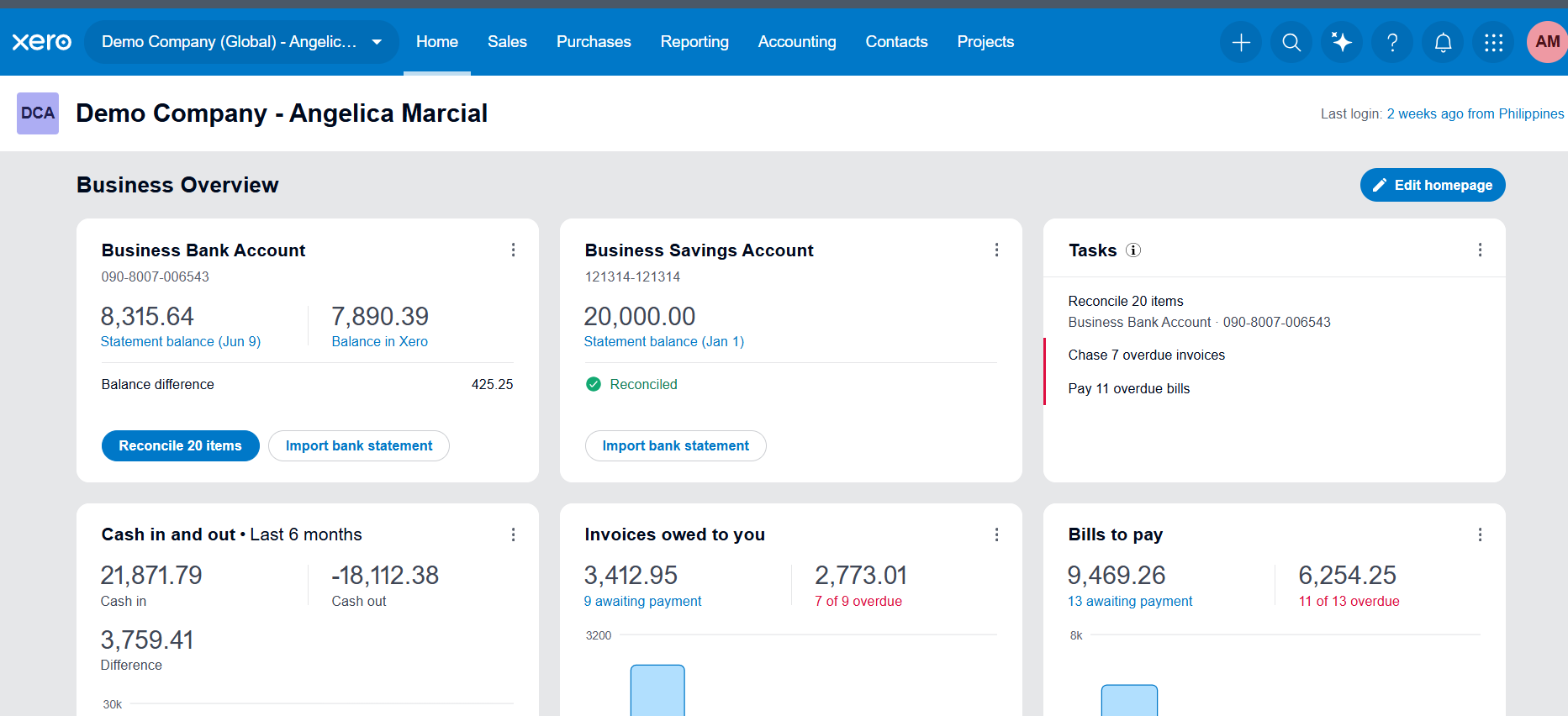The height and width of the screenshot is (716, 1568).
Task: Open the help question mark icon
Action: coord(1392,42)
